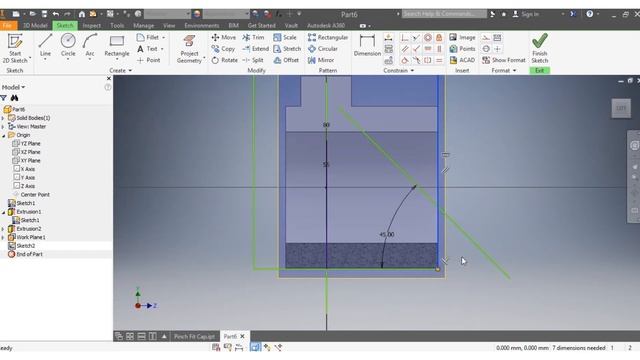
Task: Click the Scale tool
Action: click(x=285, y=38)
